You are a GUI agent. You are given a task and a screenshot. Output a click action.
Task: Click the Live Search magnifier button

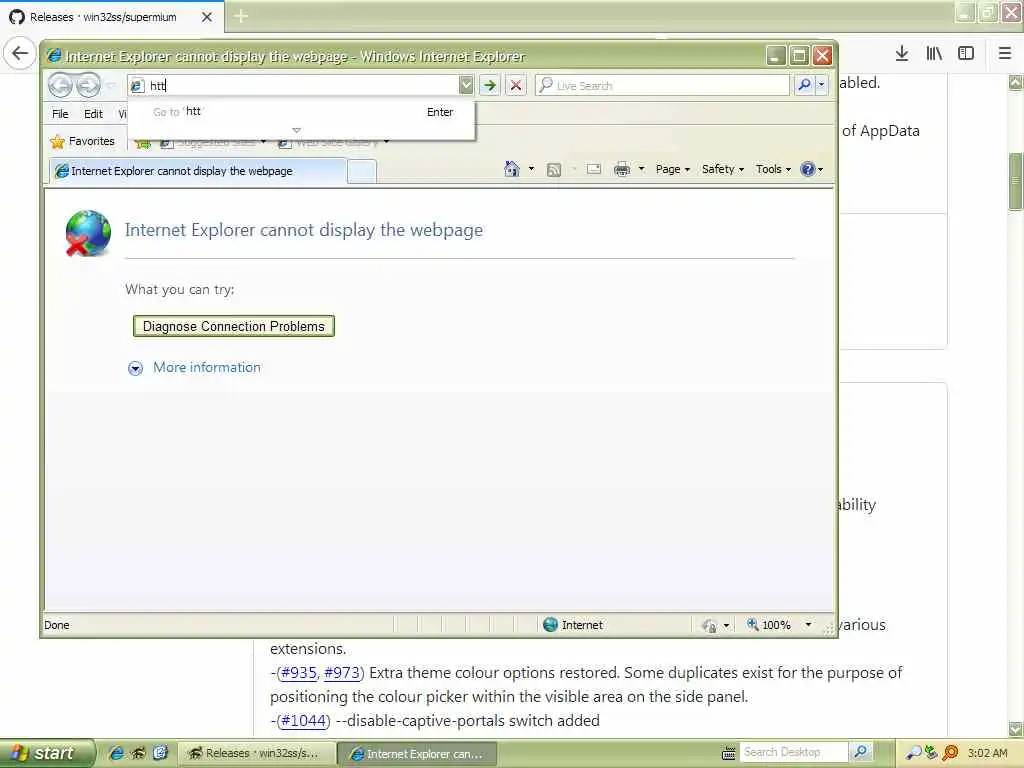pos(805,85)
